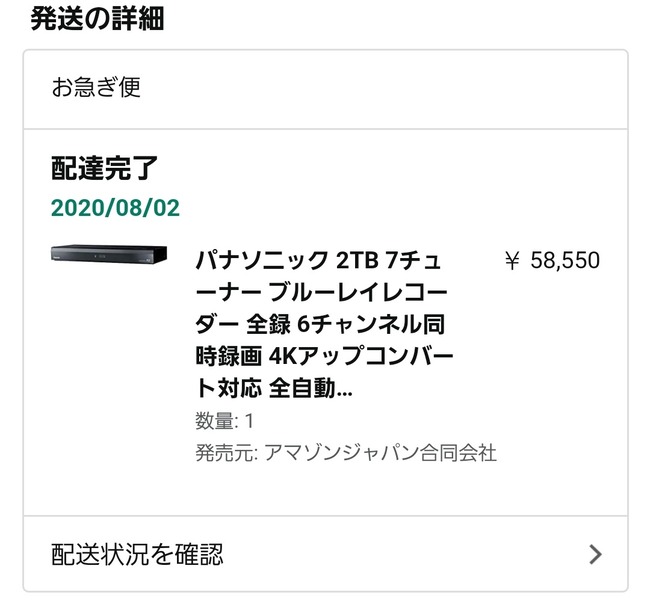Select the 配達完了 status heading
650x610 pixels.
click(x=104, y=168)
